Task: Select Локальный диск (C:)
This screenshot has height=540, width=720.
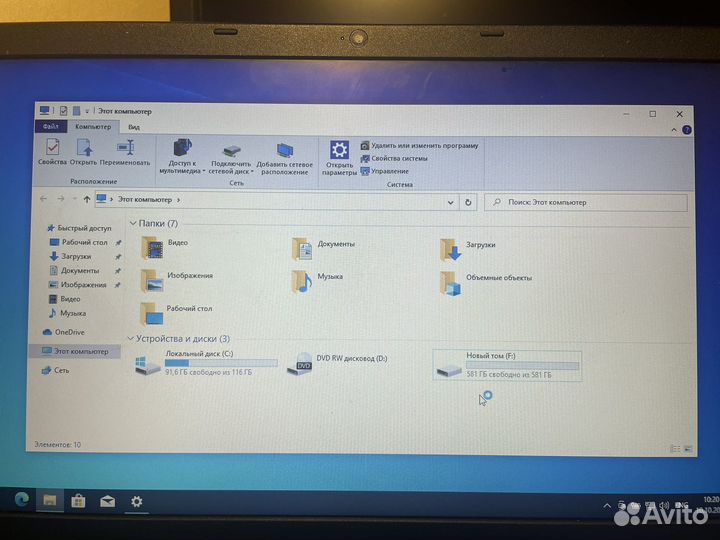Action: [207, 364]
